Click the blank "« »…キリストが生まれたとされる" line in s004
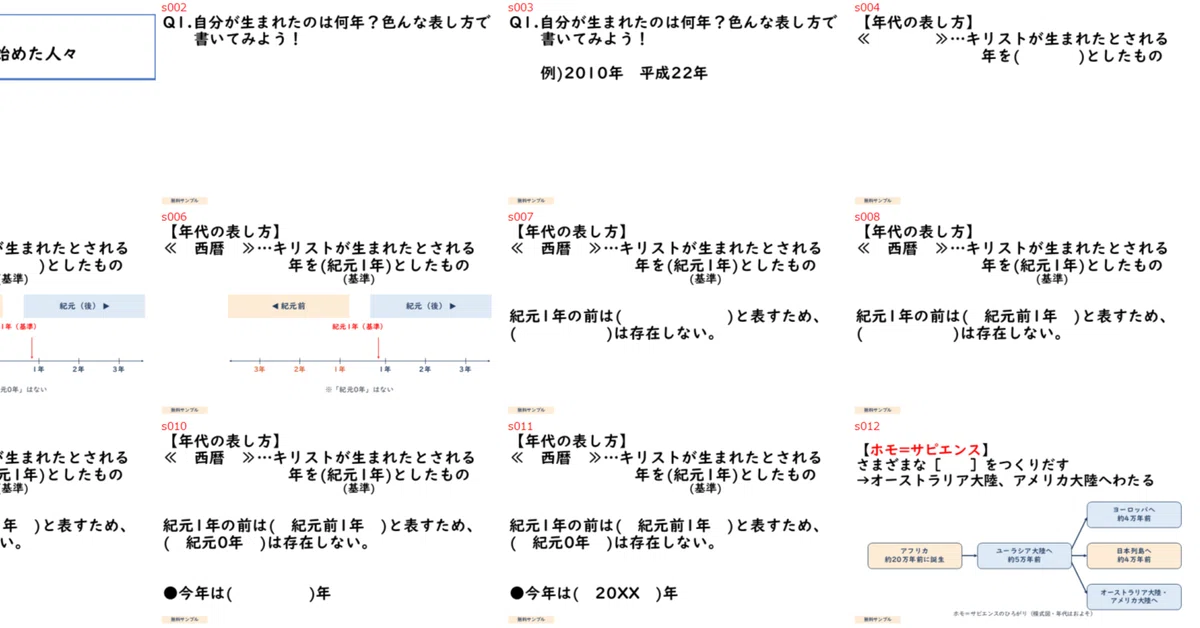 coord(1013,39)
